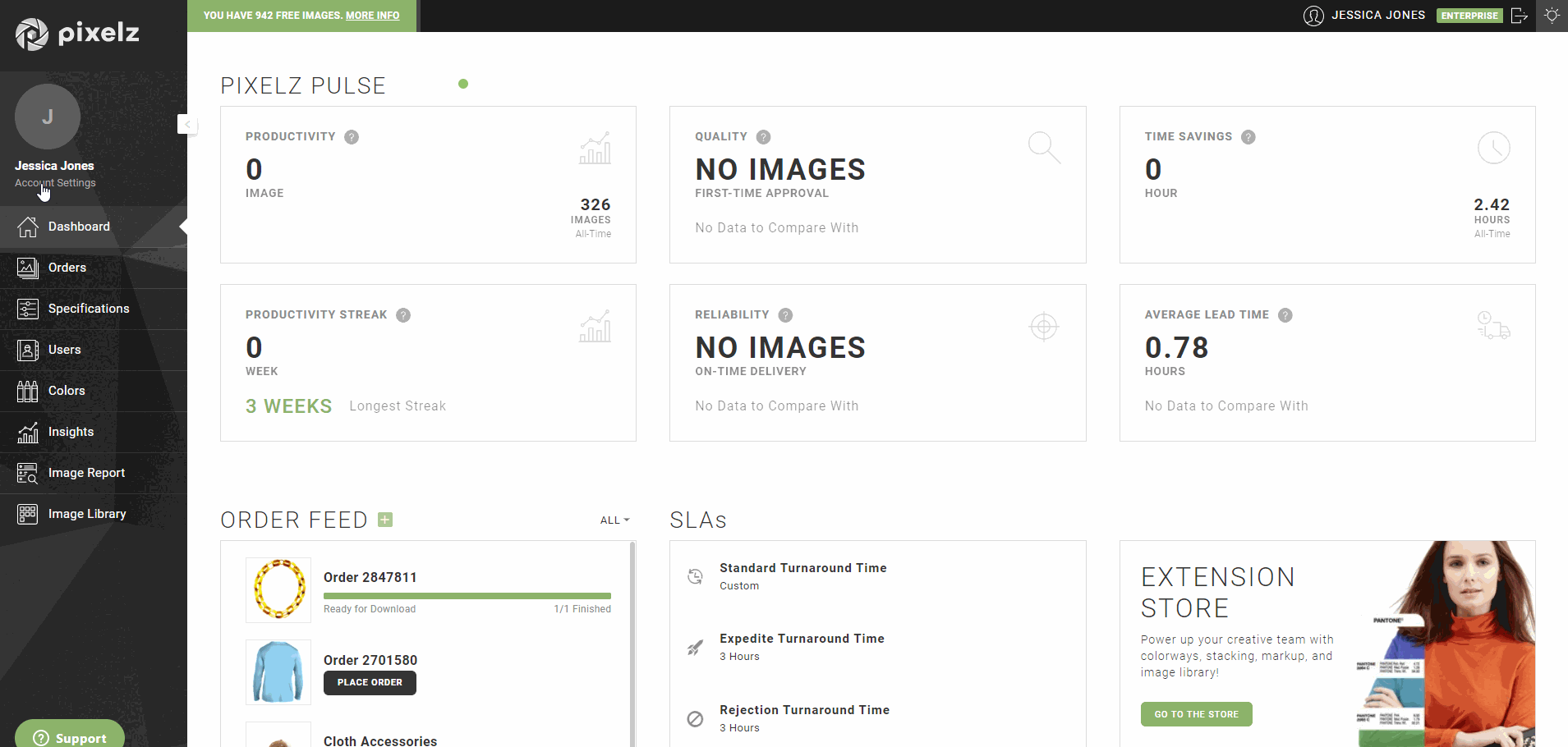Click the Productivity help question mark
1568x747 pixels.
click(x=352, y=137)
